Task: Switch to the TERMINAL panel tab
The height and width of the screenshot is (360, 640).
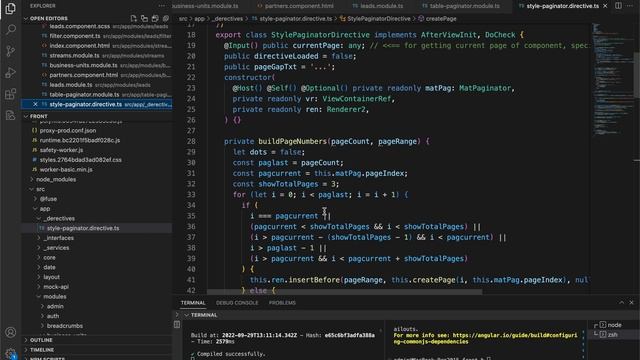Action: pyautogui.click(x=193, y=303)
